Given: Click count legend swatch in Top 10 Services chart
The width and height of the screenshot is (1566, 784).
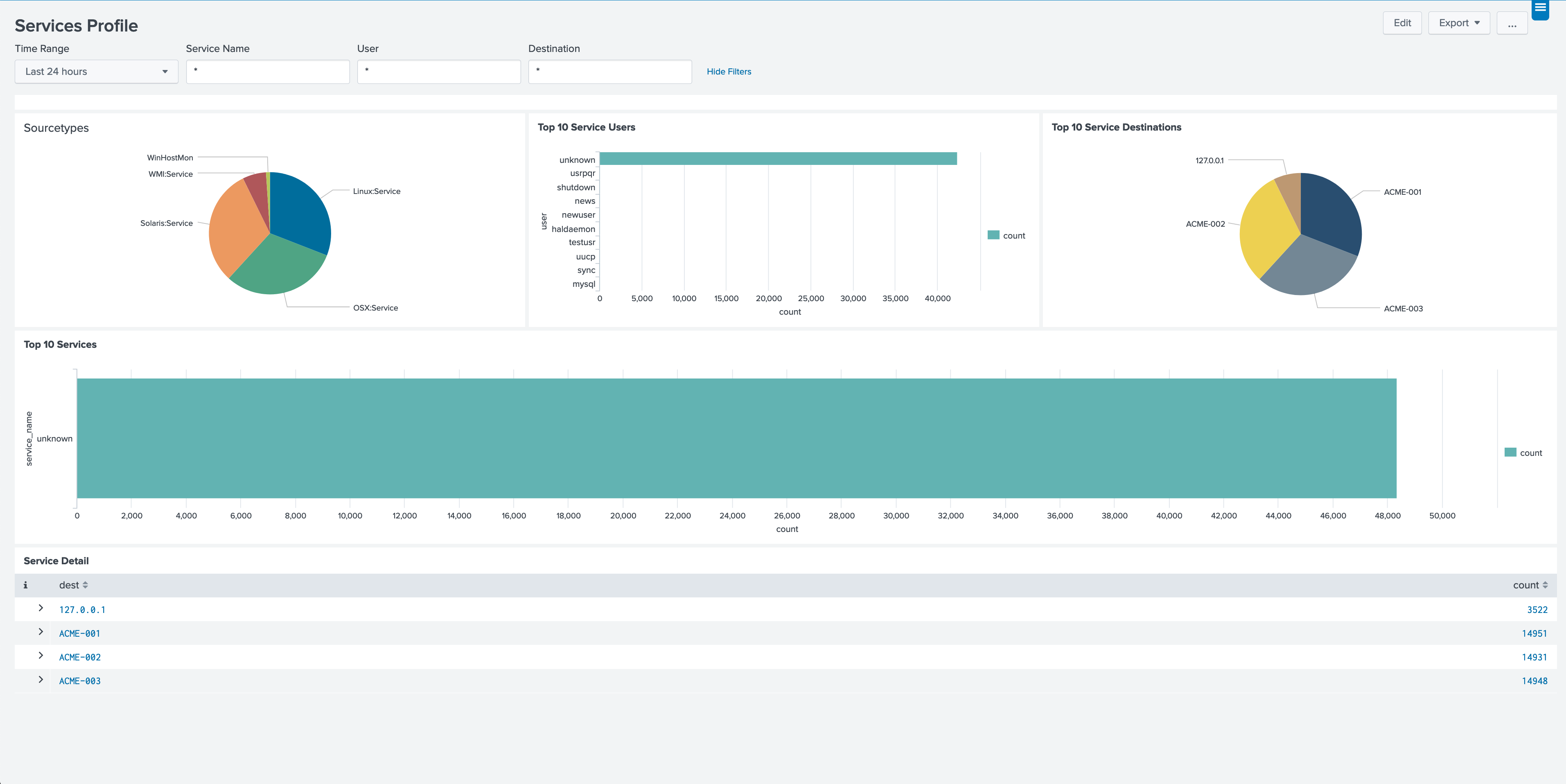Looking at the screenshot, I should [x=1510, y=452].
